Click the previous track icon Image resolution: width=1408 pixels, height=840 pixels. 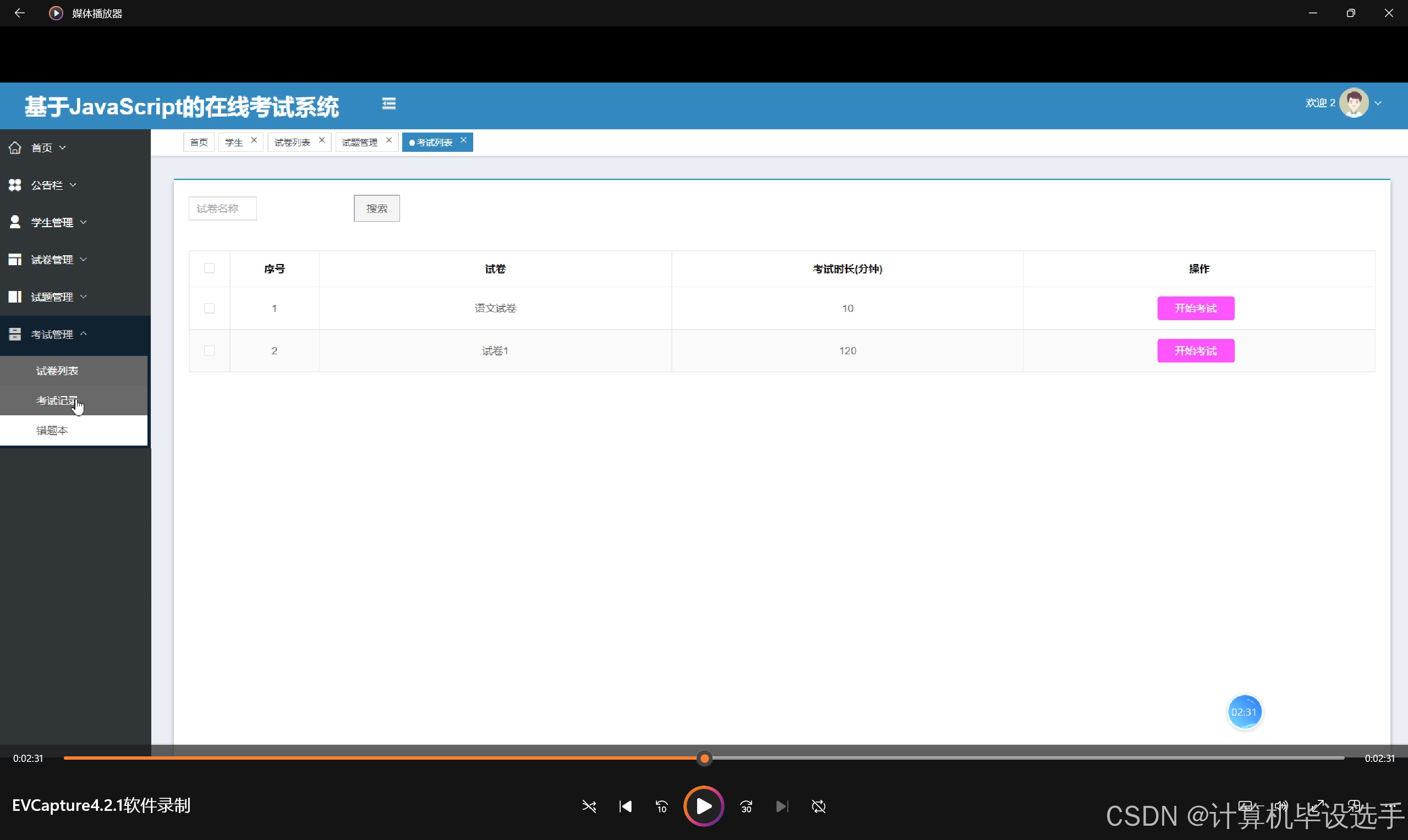pyautogui.click(x=626, y=806)
